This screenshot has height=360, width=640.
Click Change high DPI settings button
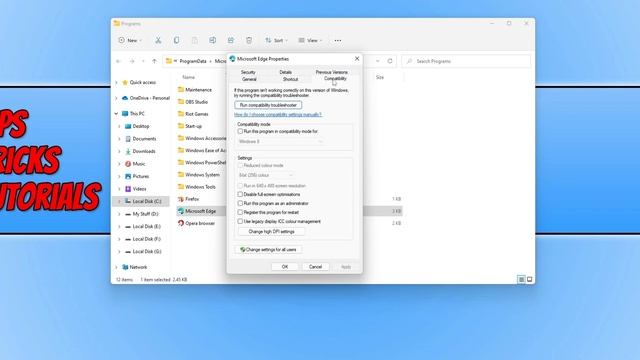coord(271,232)
